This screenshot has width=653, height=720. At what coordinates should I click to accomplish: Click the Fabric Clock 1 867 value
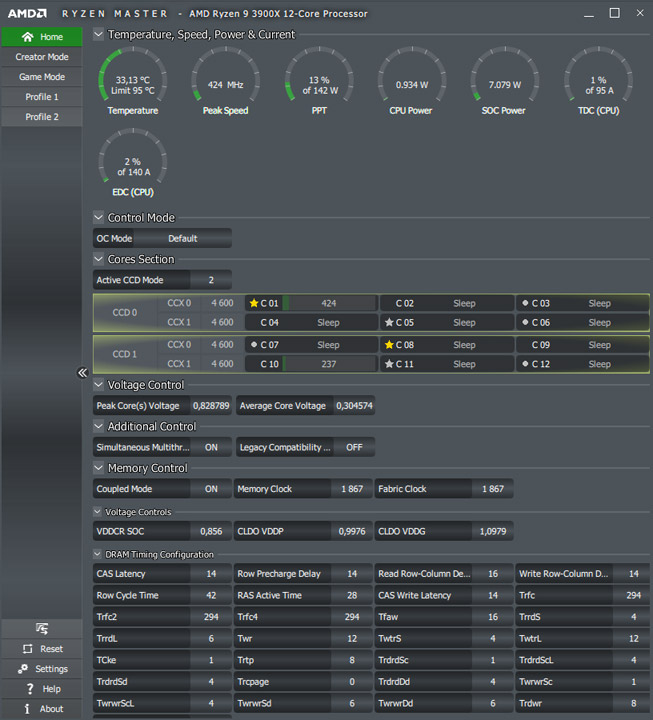[493, 489]
